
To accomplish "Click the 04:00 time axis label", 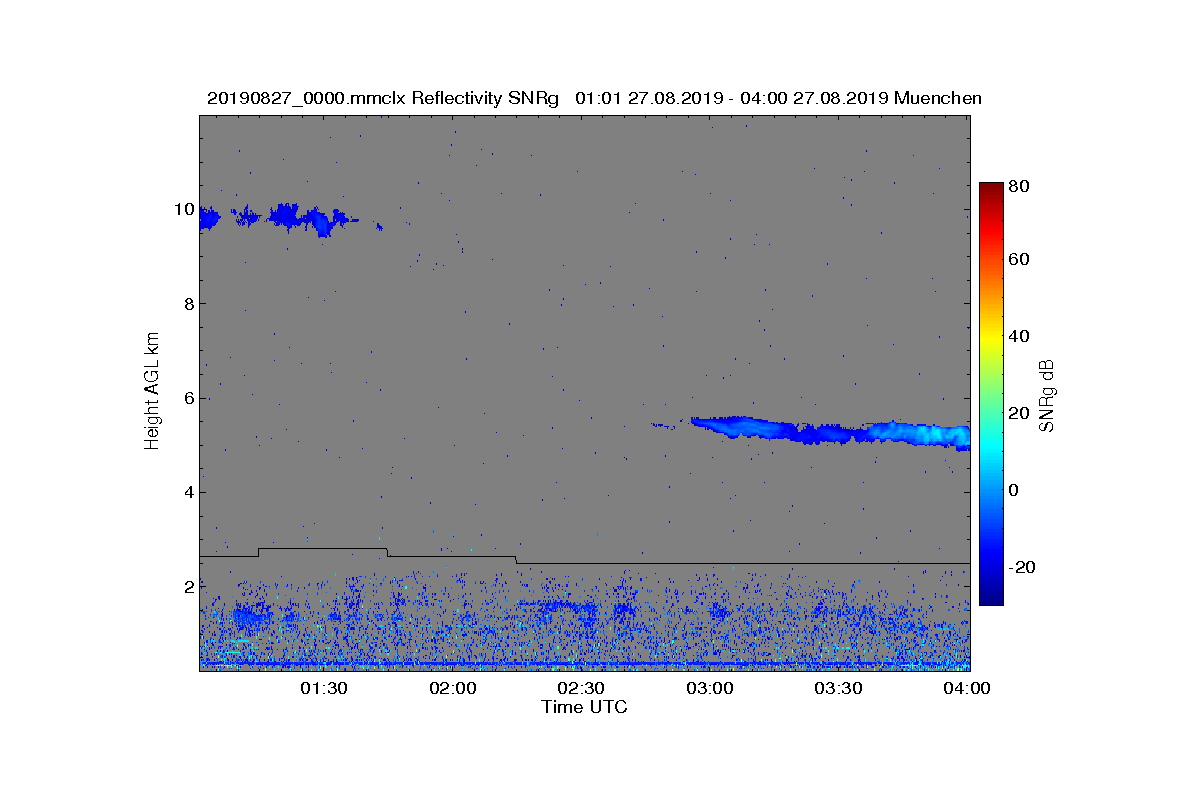I will 966,688.
